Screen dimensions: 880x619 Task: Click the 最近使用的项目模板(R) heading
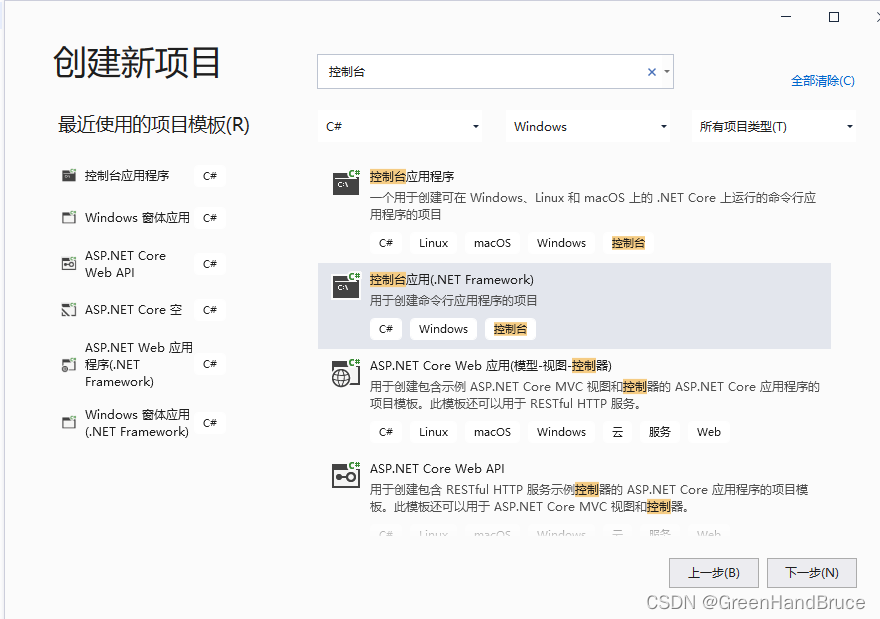(x=154, y=125)
